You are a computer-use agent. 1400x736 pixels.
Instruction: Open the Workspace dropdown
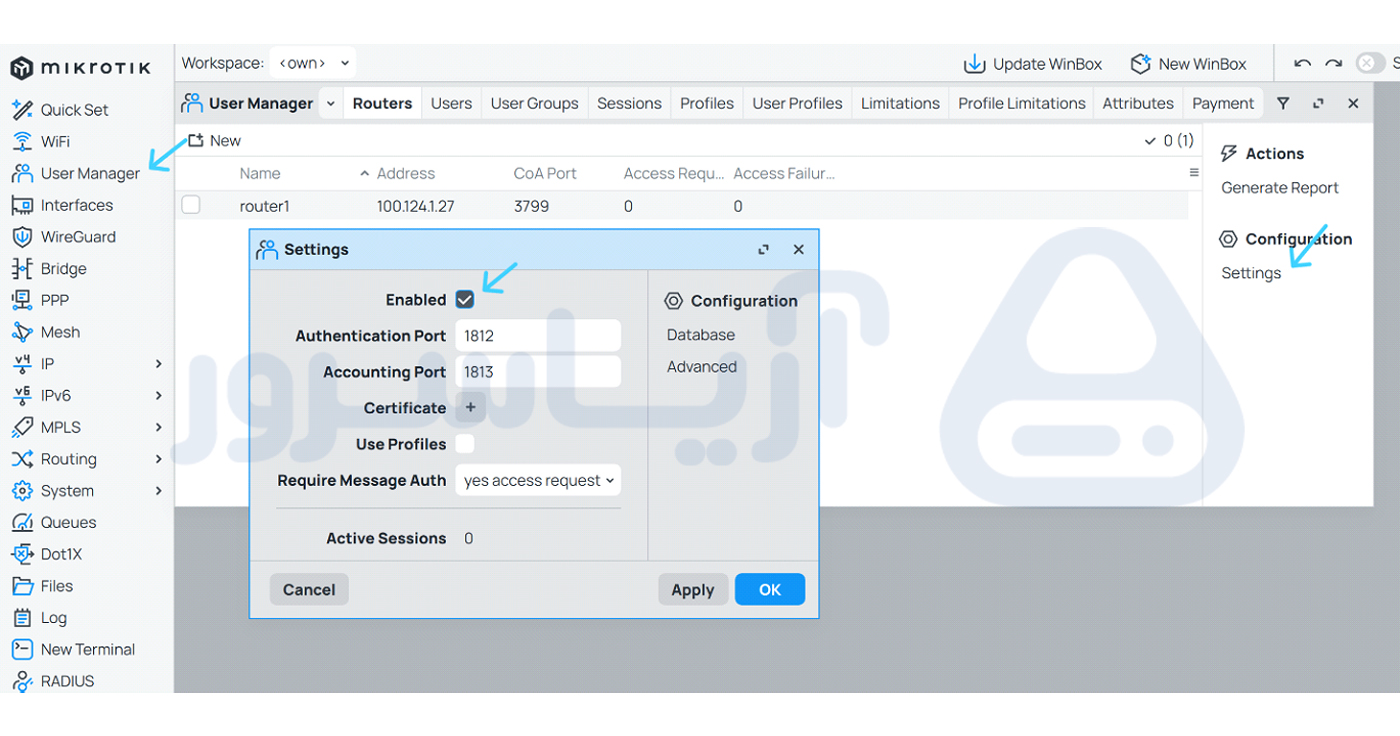point(314,63)
